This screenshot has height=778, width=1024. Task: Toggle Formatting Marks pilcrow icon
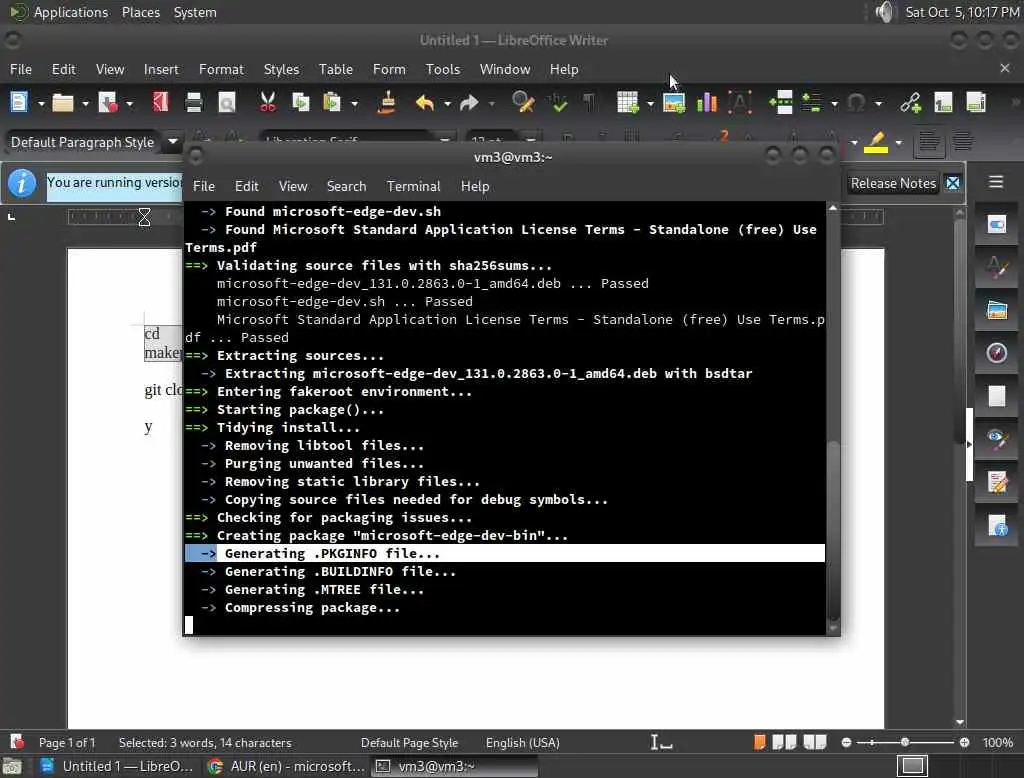point(589,103)
